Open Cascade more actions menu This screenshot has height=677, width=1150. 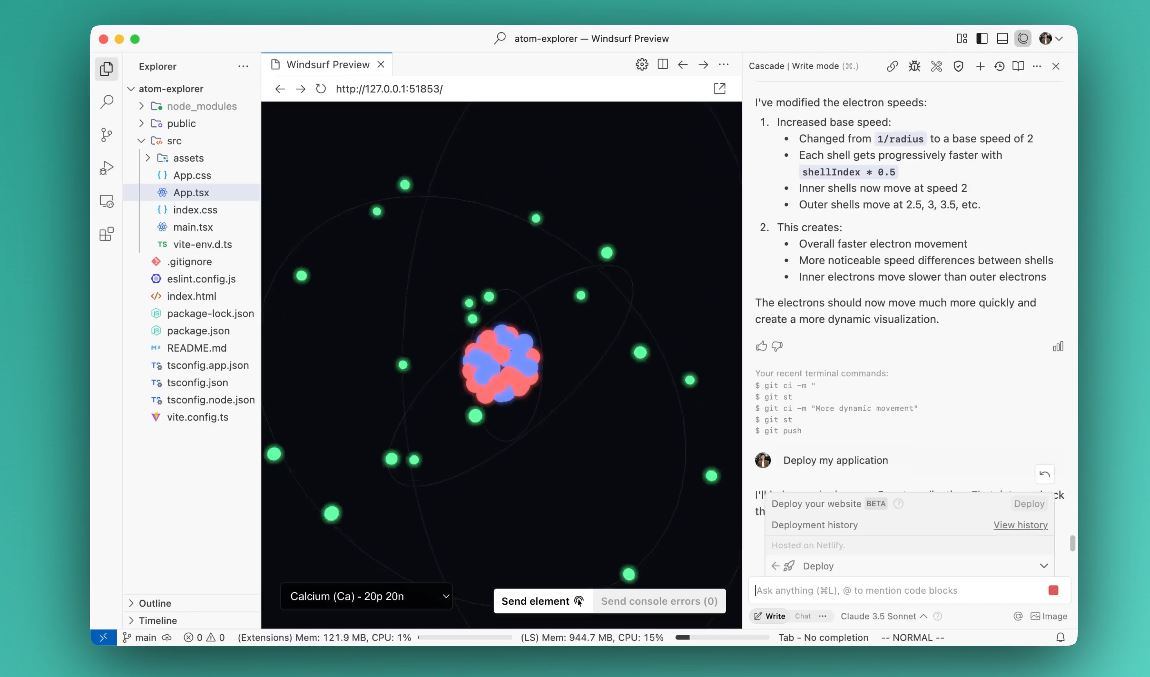coord(1037,66)
